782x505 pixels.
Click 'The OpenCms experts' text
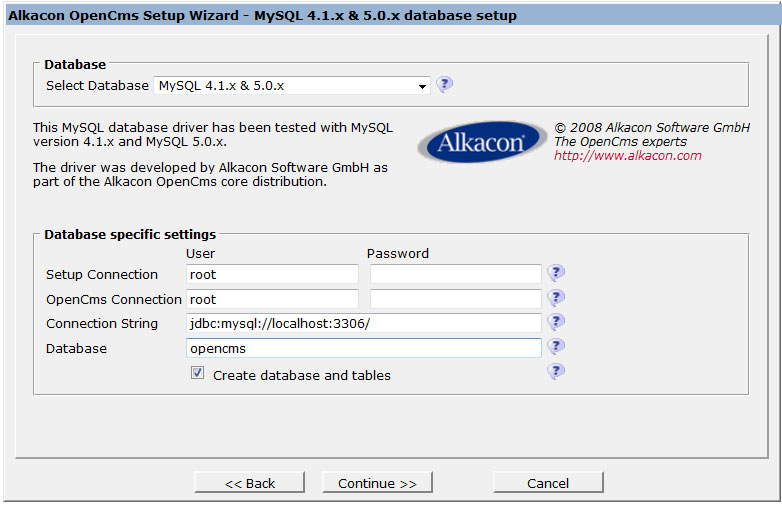[620, 142]
